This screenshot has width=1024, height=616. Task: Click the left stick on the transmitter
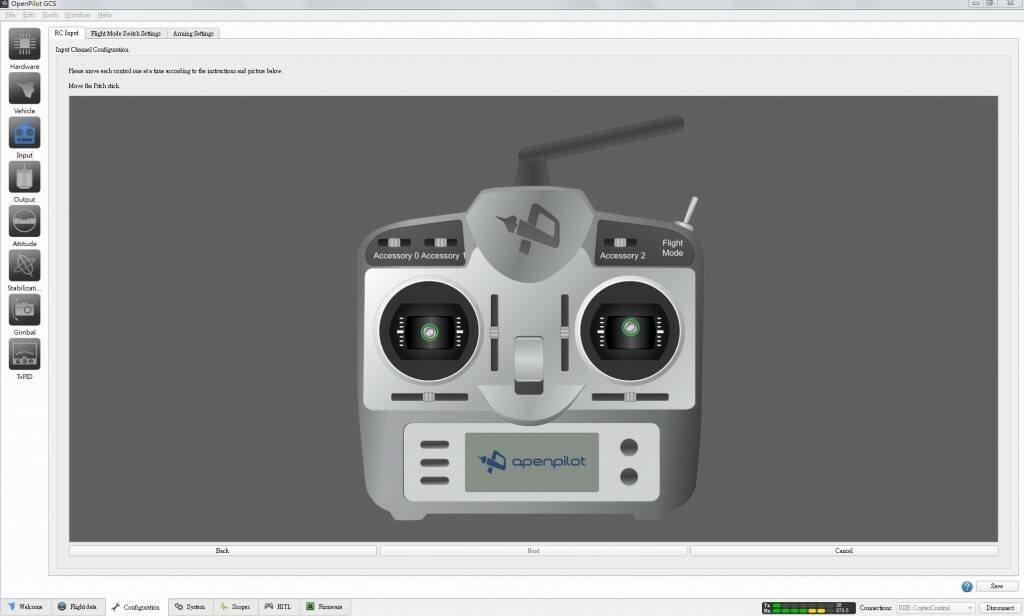point(429,332)
